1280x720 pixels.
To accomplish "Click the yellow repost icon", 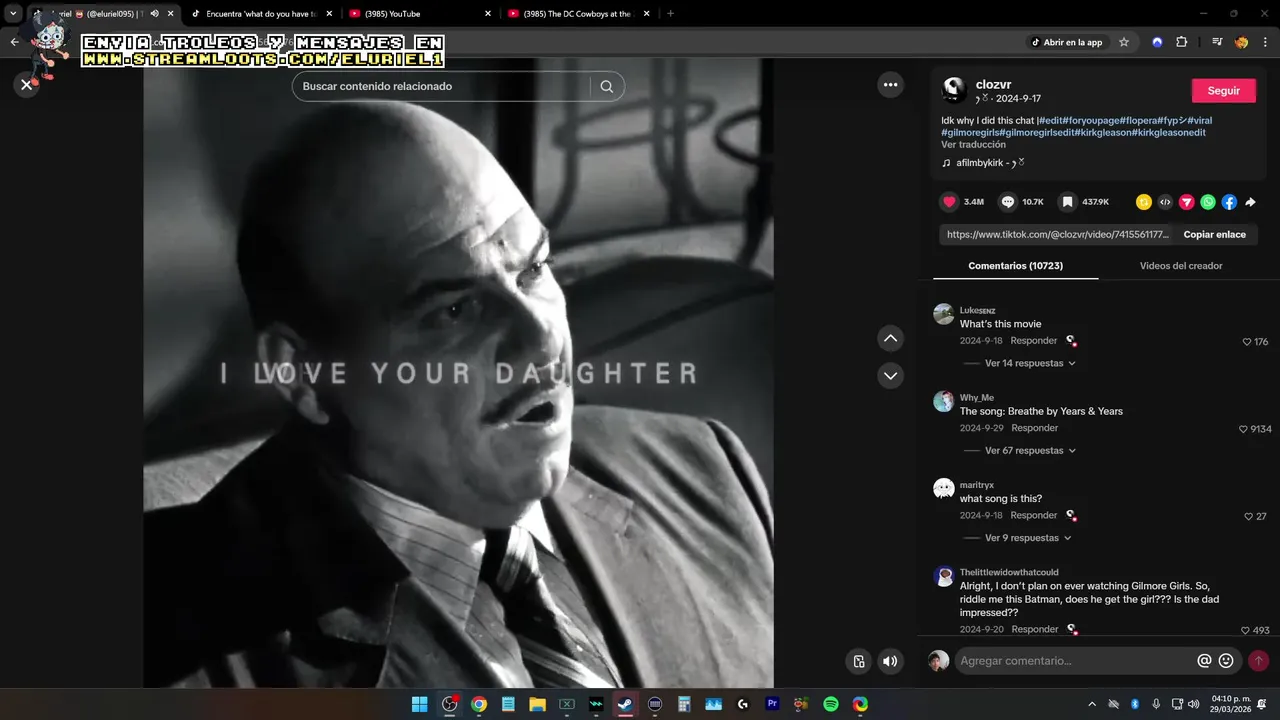I will [x=1144, y=202].
